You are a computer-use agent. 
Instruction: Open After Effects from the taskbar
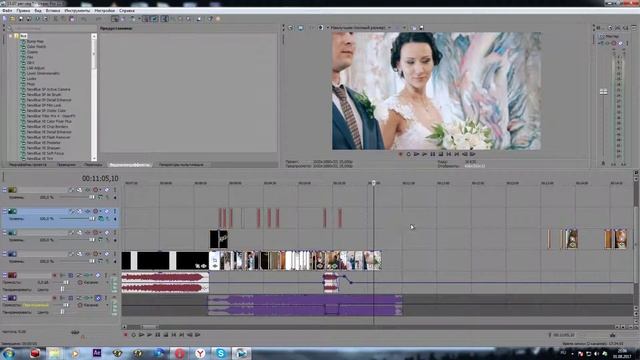click(x=97, y=353)
